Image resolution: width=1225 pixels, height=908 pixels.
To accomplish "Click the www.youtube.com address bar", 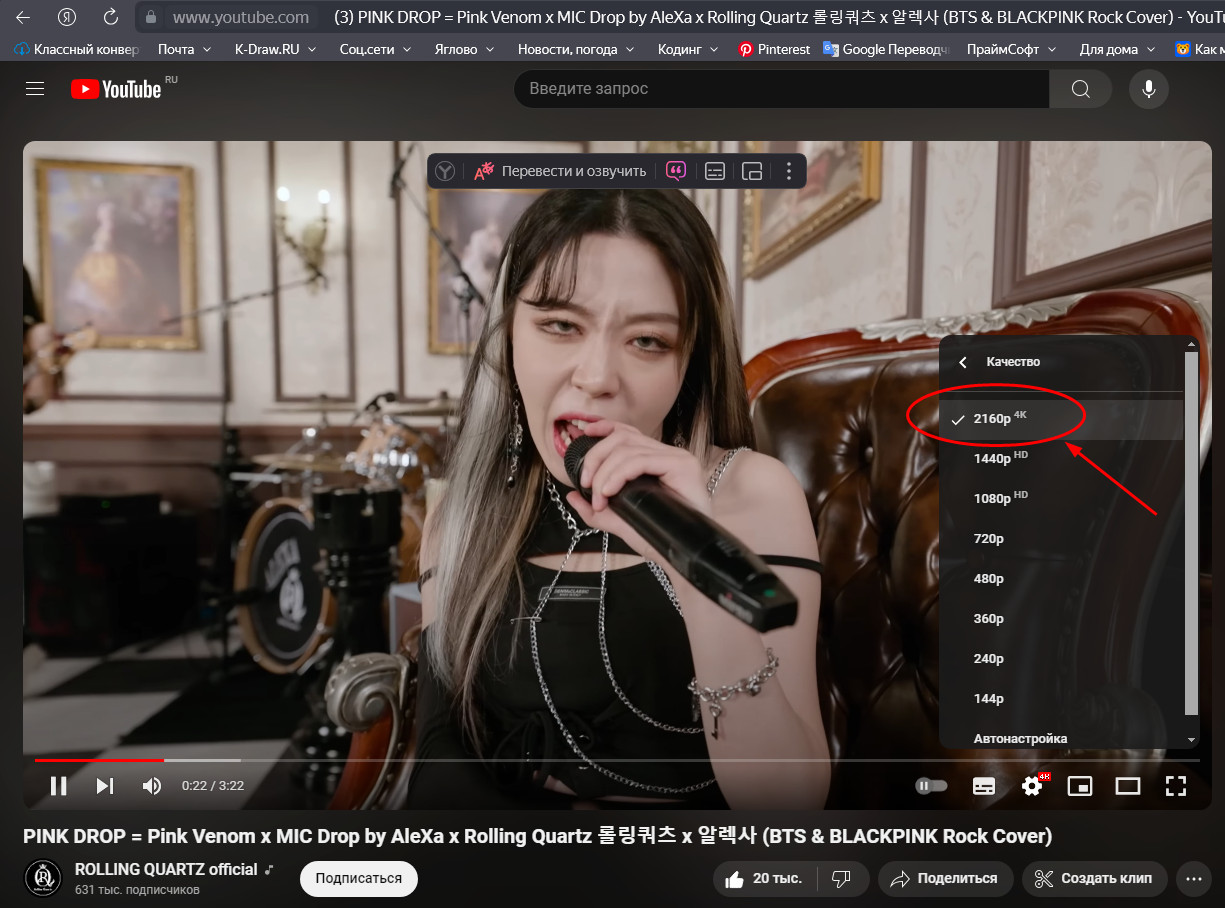I will pyautogui.click(x=240, y=17).
